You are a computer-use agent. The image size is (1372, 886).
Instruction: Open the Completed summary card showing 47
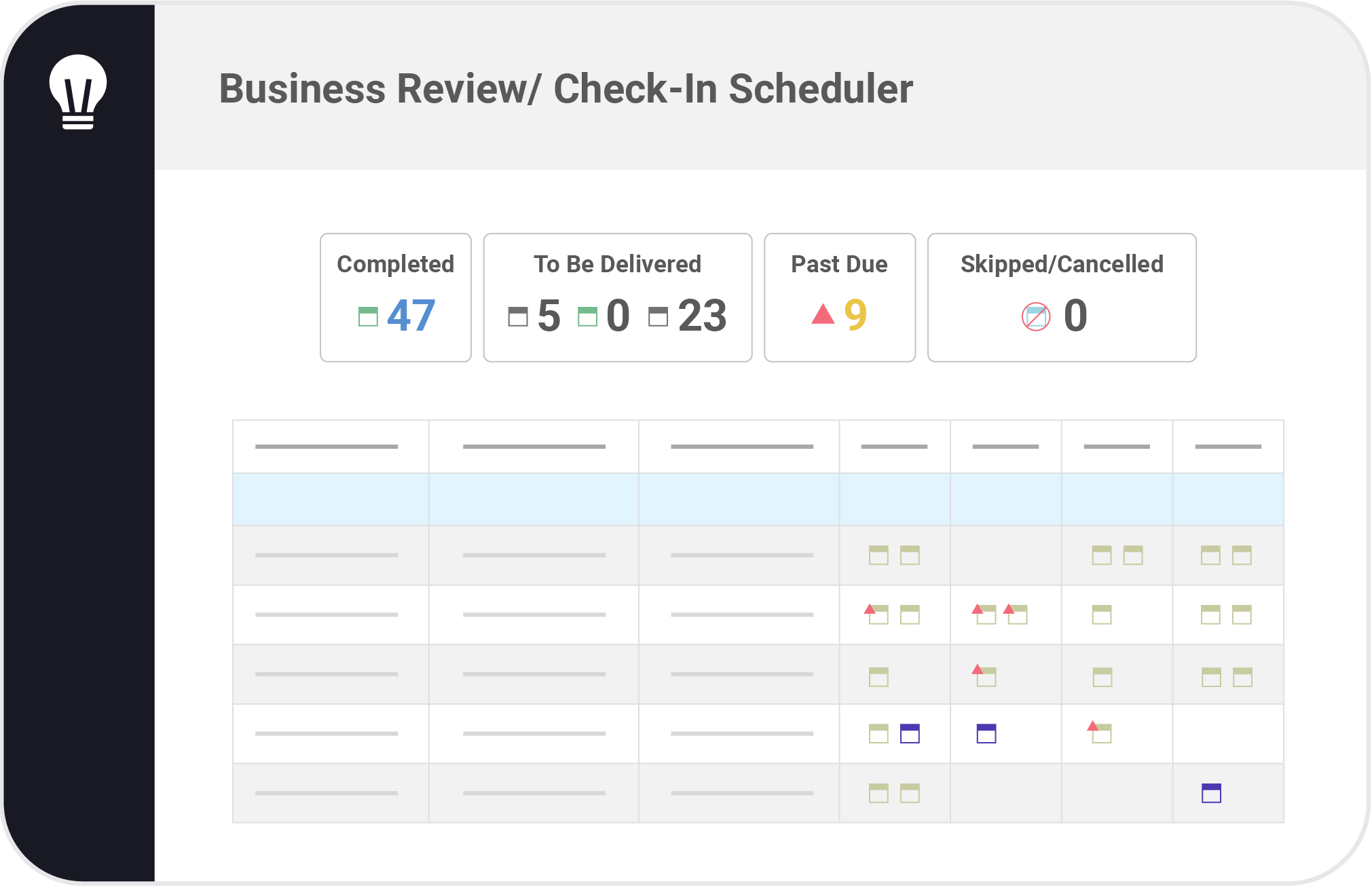tap(396, 297)
